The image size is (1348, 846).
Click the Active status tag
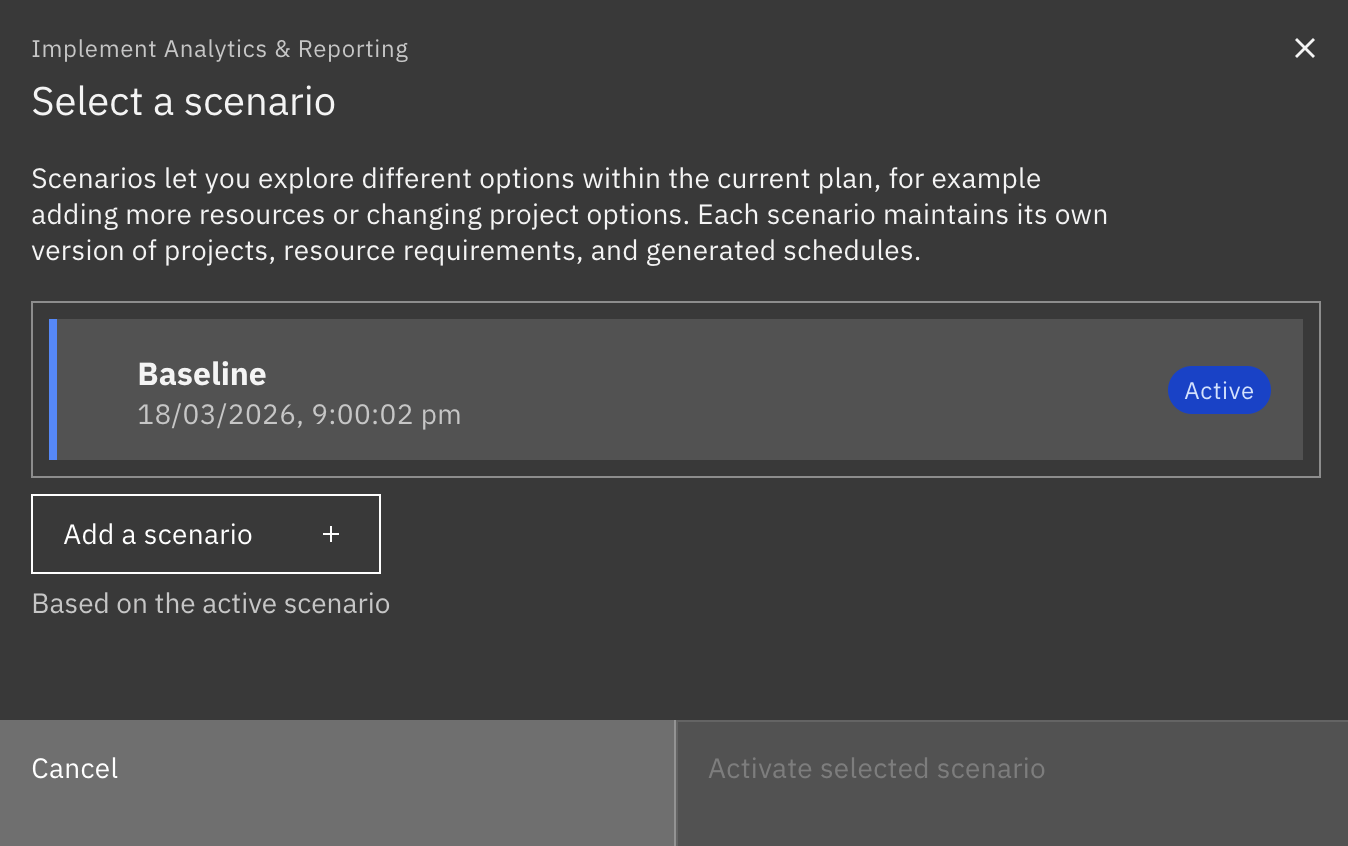click(1219, 390)
